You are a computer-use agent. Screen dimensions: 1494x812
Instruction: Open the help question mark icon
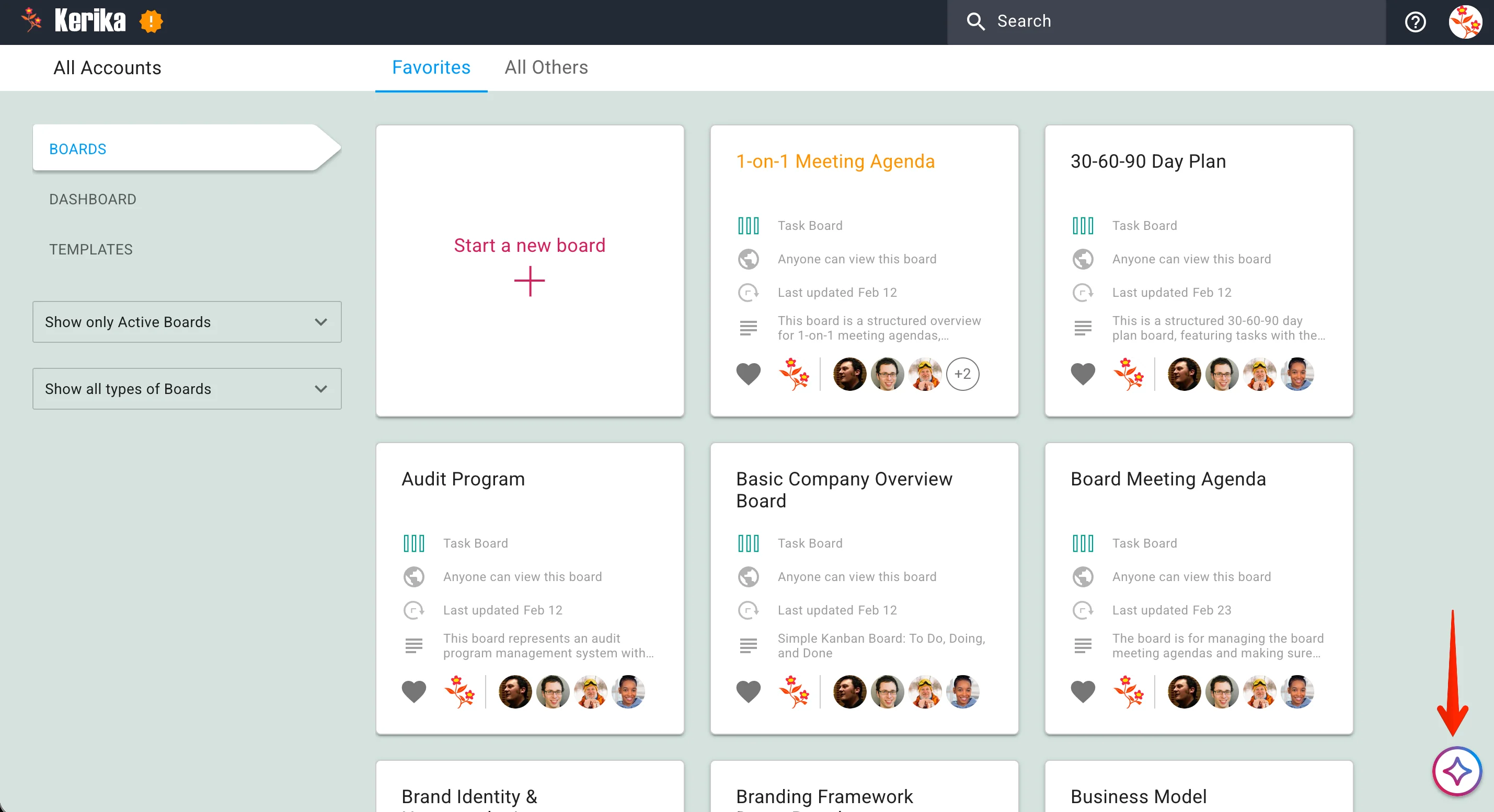pos(1415,22)
